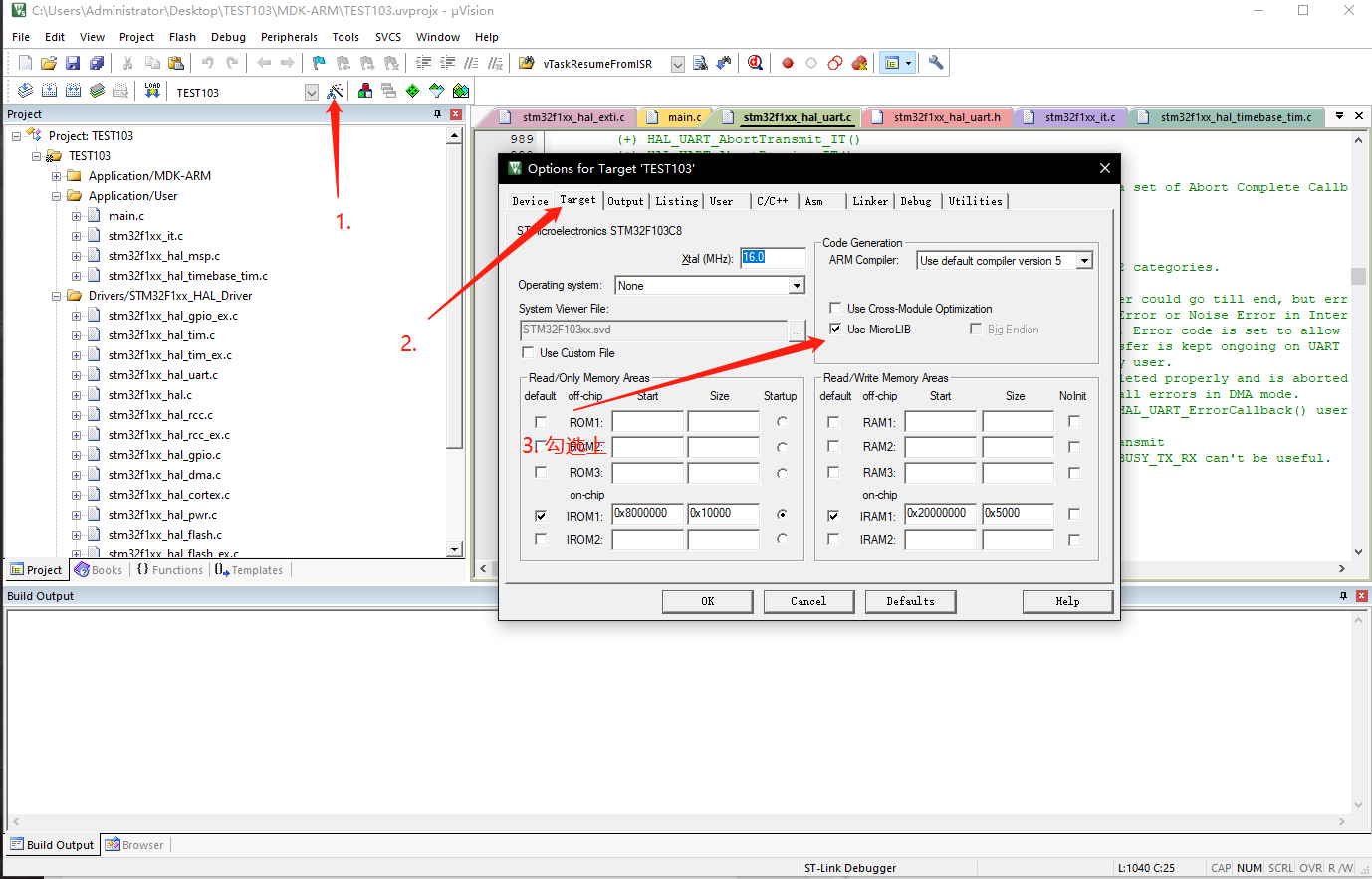Save the current file with Save icon

[73, 63]
